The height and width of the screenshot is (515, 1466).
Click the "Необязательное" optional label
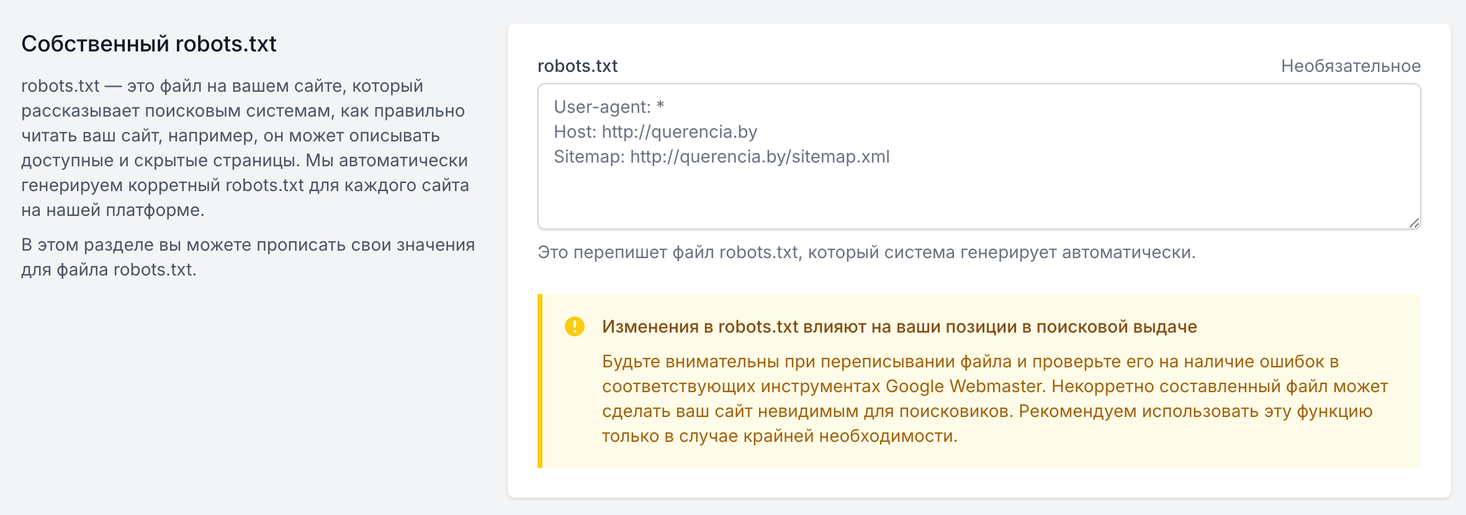pos(1350,66)
